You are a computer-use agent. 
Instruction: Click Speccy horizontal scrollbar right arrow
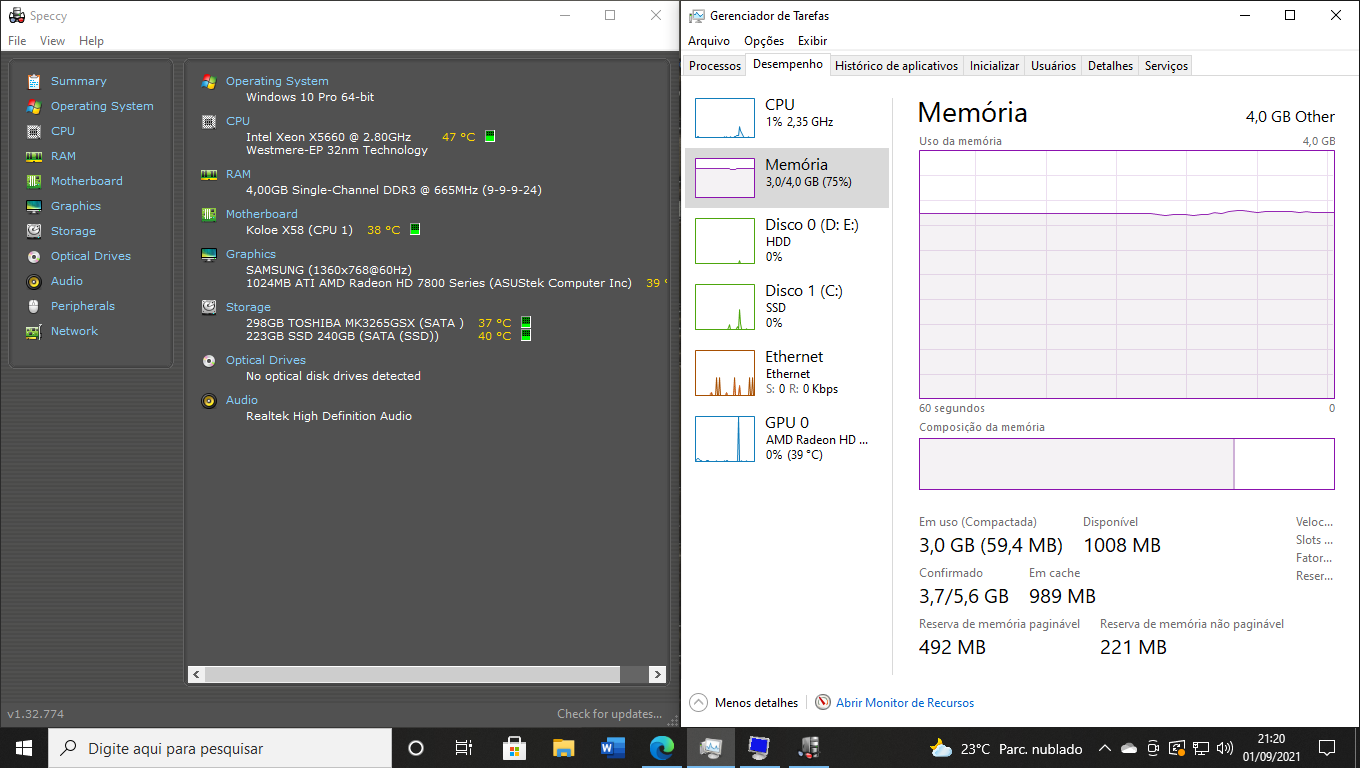pos(657,675)
